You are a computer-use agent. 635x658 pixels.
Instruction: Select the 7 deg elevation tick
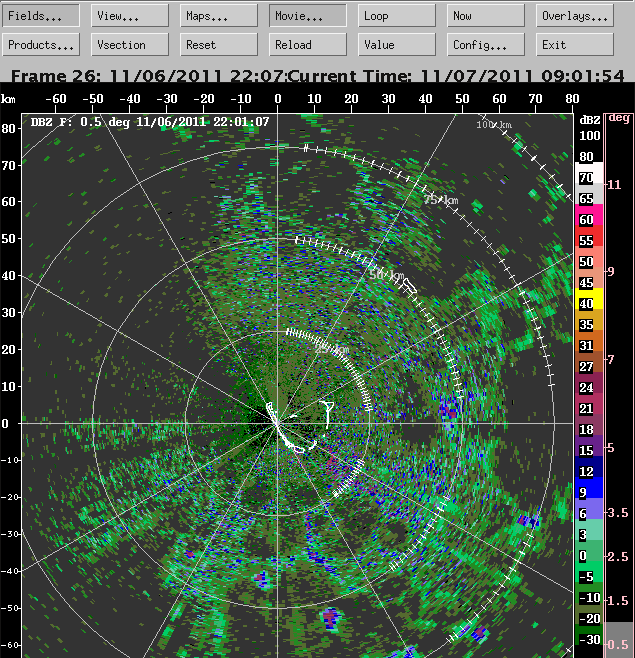(x=611, y=359)
